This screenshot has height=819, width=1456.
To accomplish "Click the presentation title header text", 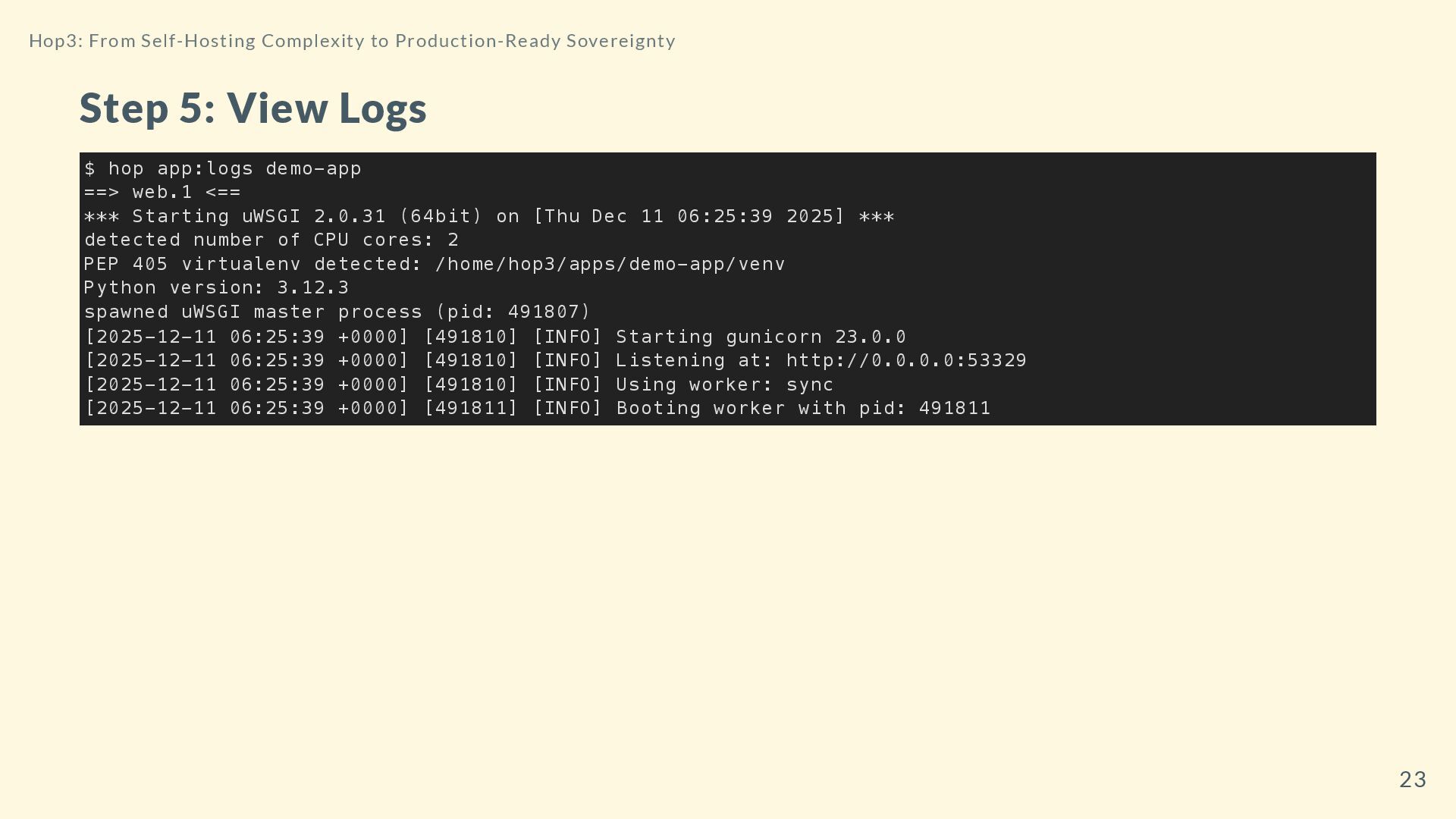I will pyautogui.click(x=352, y=41).
